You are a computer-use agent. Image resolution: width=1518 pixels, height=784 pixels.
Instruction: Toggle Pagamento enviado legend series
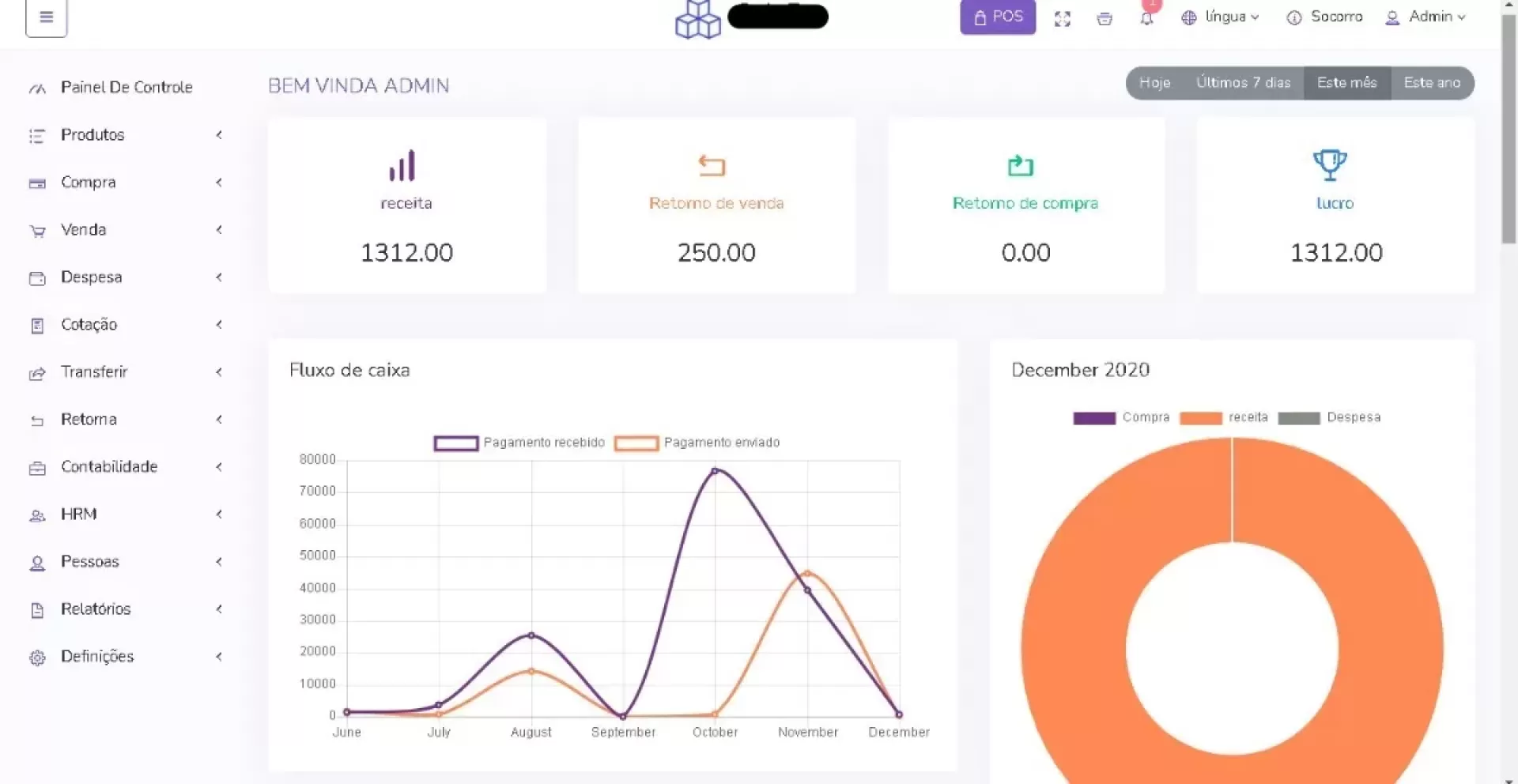coord(636,443)
